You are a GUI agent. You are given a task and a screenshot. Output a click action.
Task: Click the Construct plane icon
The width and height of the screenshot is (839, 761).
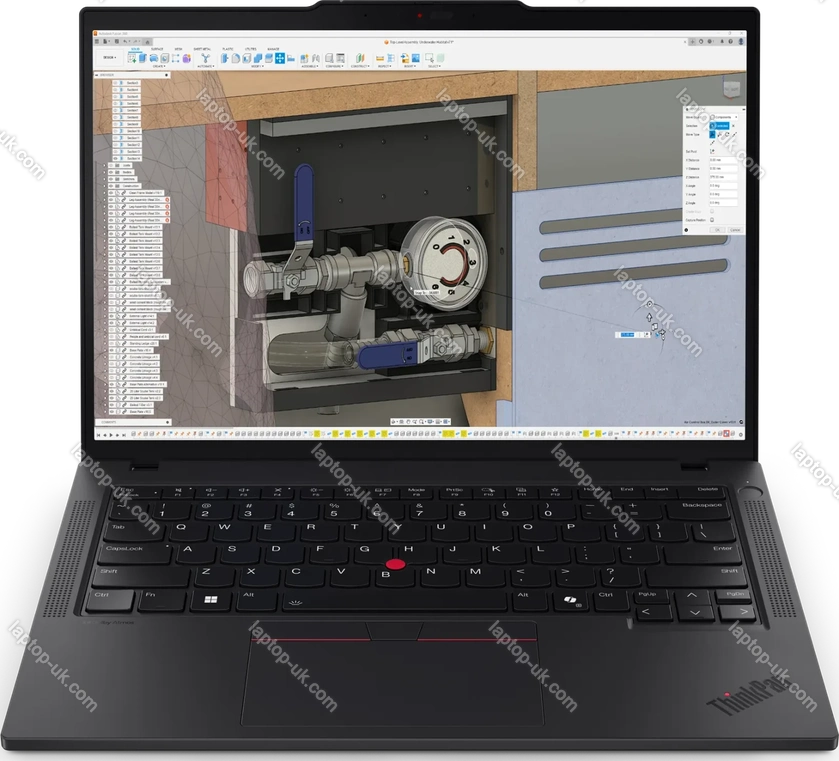(362, 58)
